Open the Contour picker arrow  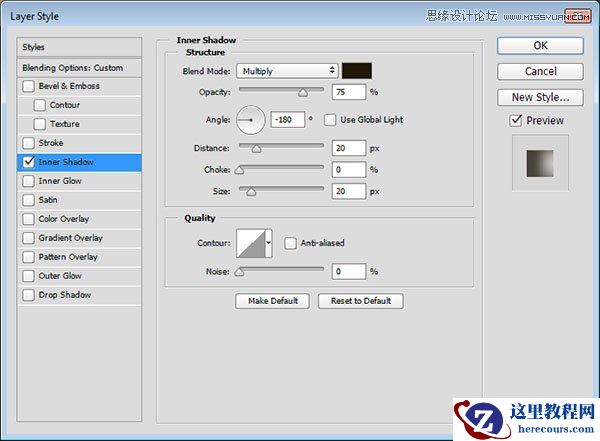pos(269,243)
